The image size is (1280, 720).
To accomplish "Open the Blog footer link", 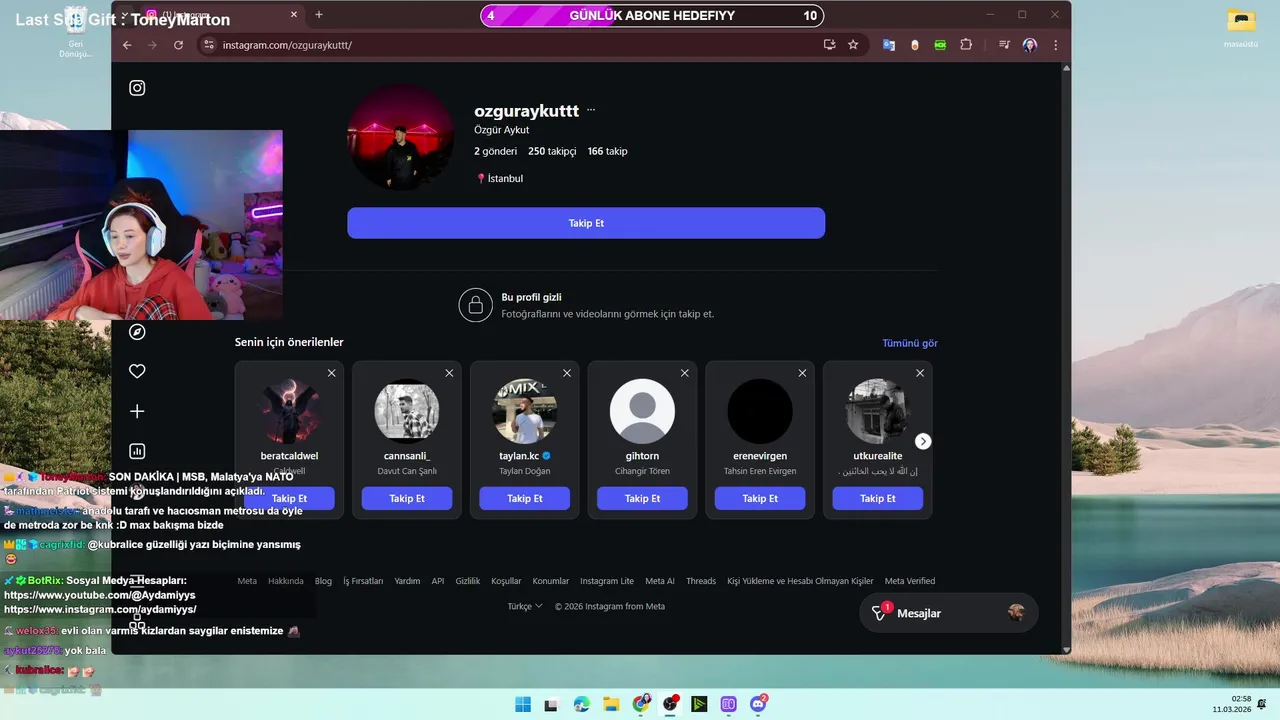I will click(x=323, y=581).
